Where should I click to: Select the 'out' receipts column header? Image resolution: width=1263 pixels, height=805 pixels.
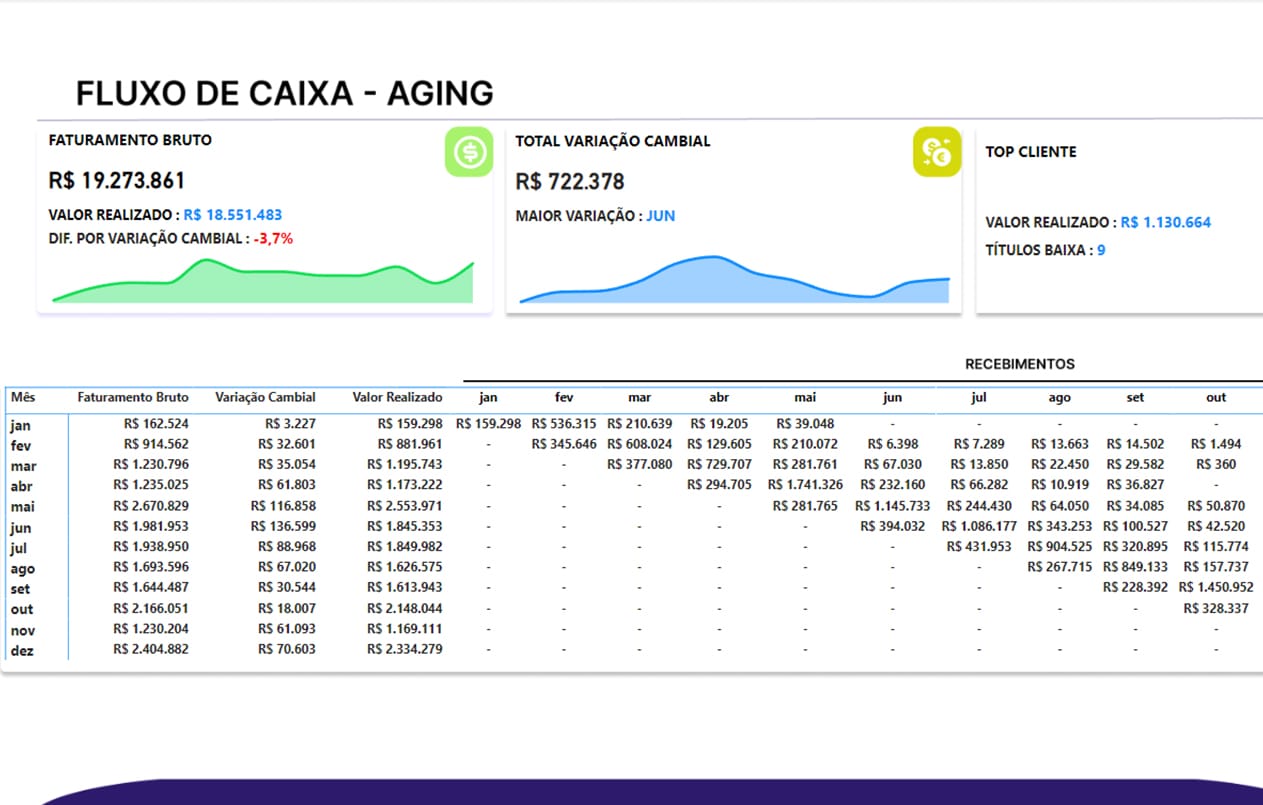1216,397
